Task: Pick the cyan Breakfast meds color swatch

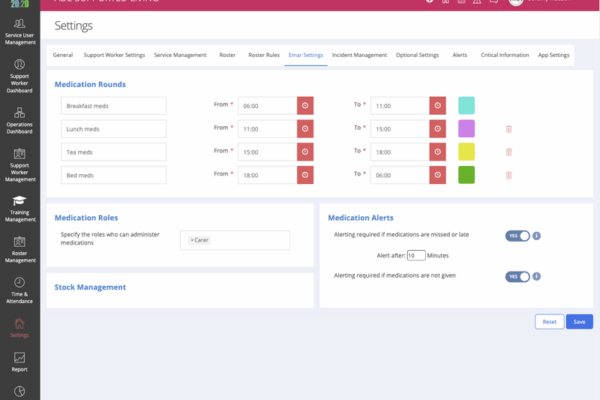Action: (x=466, y=105)
